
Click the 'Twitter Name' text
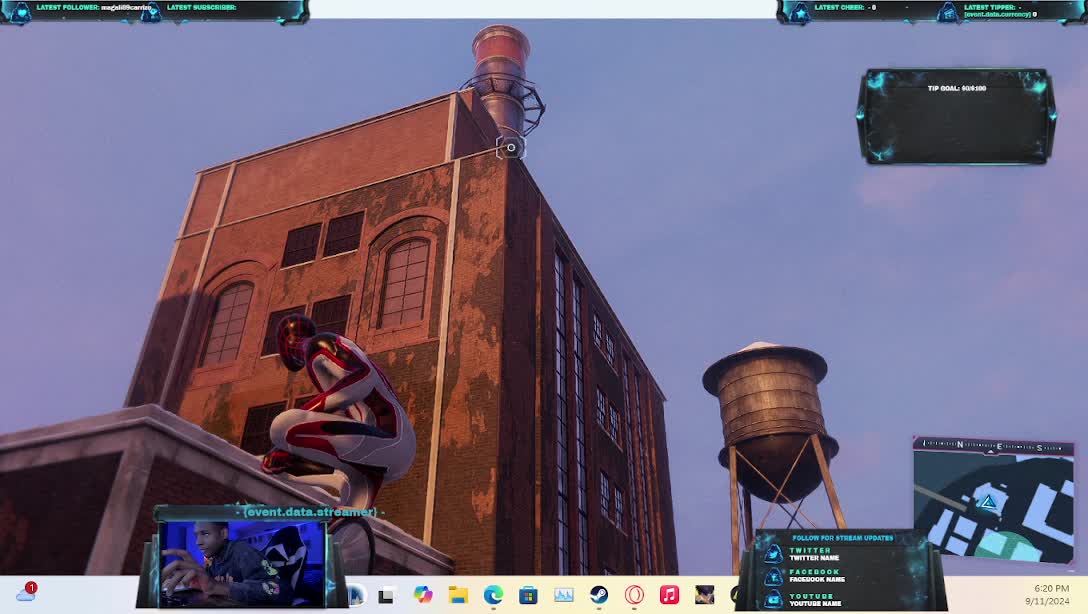click(814, 558)
